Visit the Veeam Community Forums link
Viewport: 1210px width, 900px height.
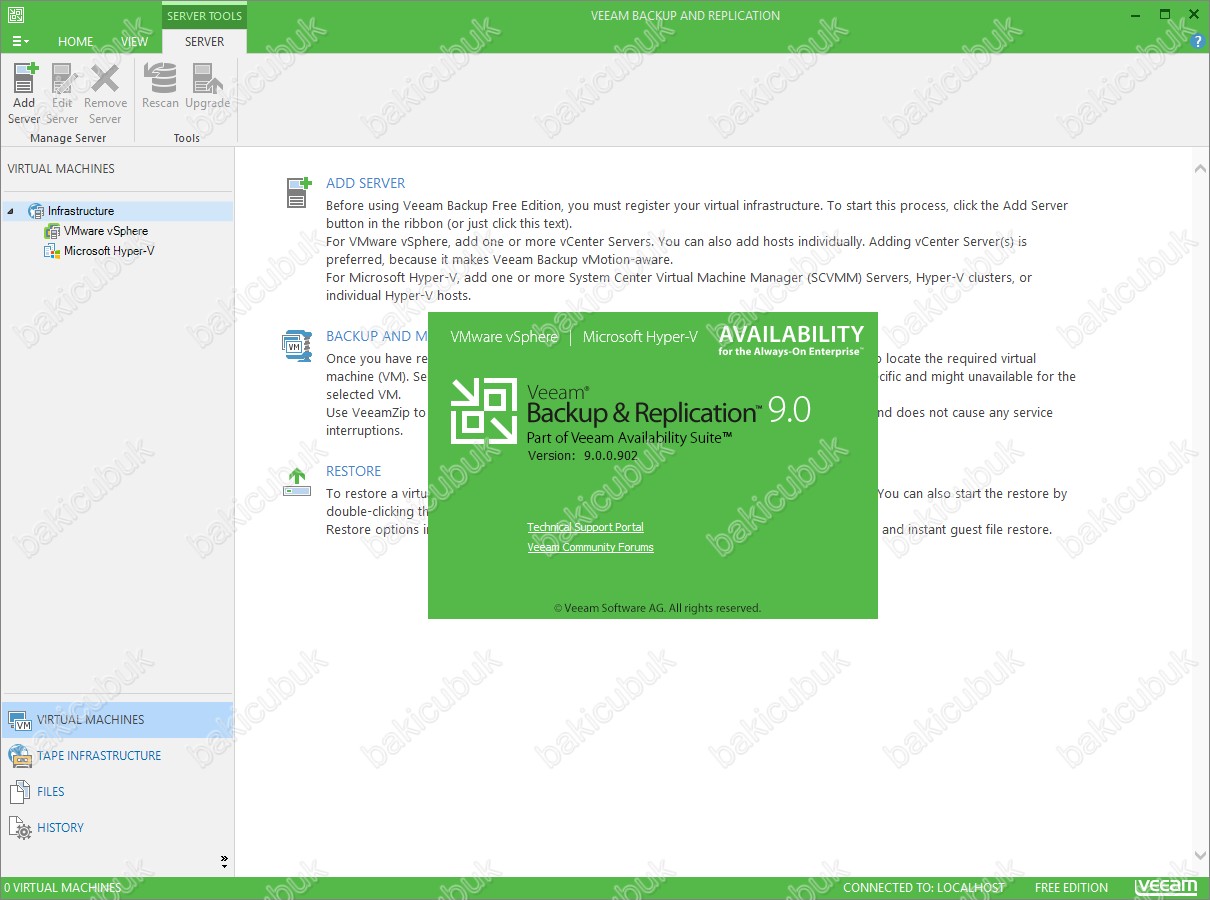click(x=591, y=547)
